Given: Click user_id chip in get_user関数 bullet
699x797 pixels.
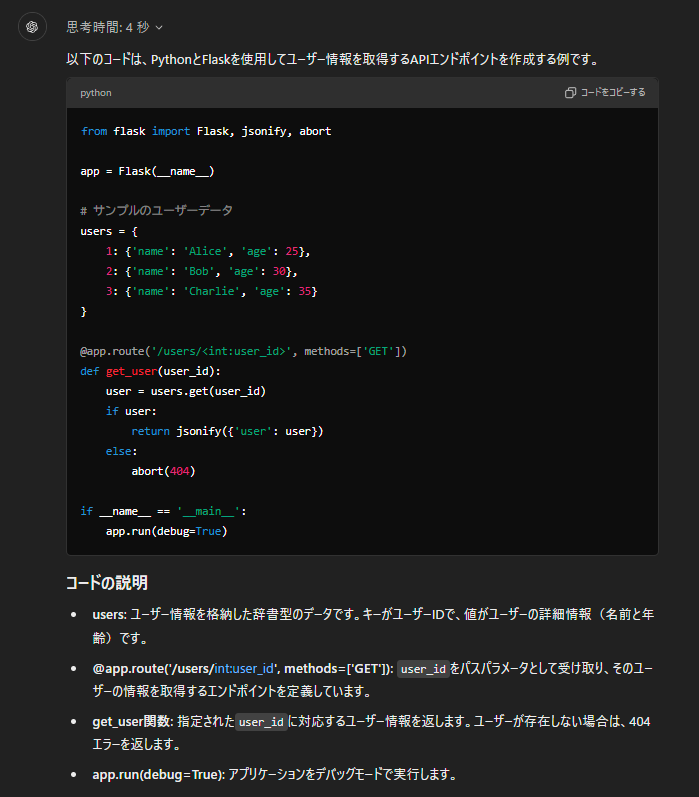Looking at the screenshot, I should coord(261,721).
